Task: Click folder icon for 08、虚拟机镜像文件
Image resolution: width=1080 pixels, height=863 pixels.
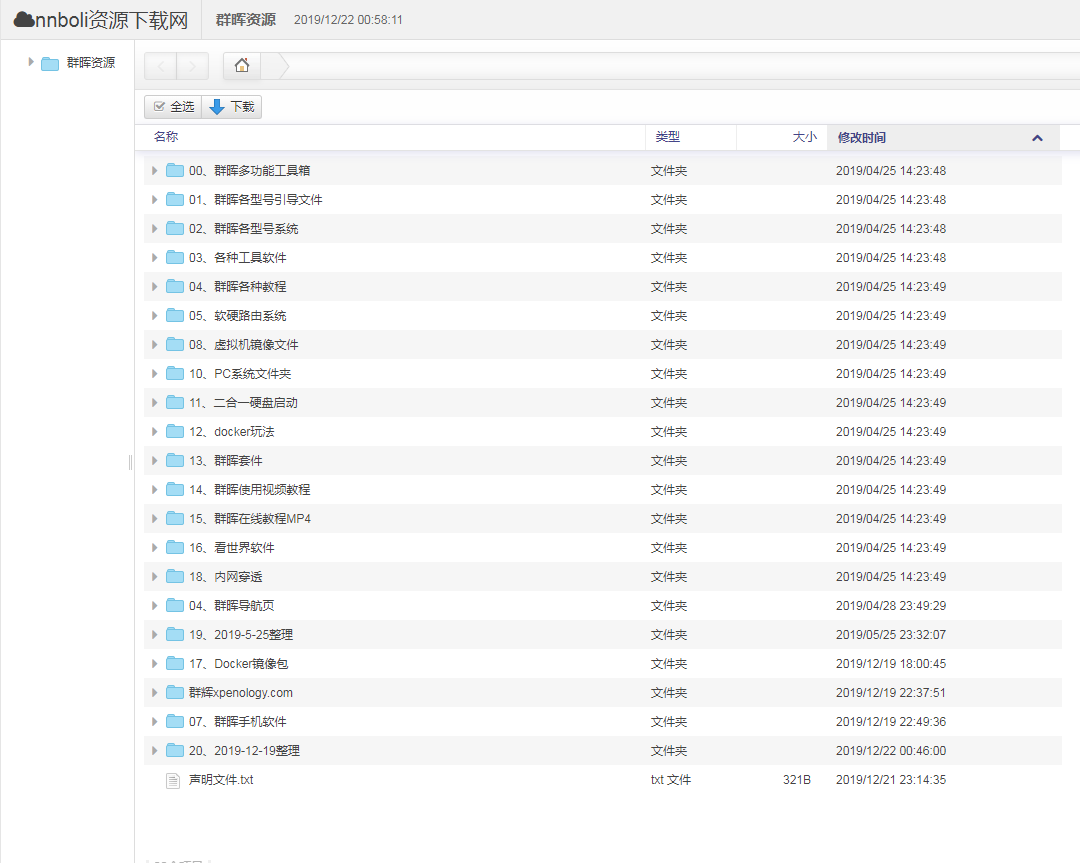Action: [x=175, y=344]
